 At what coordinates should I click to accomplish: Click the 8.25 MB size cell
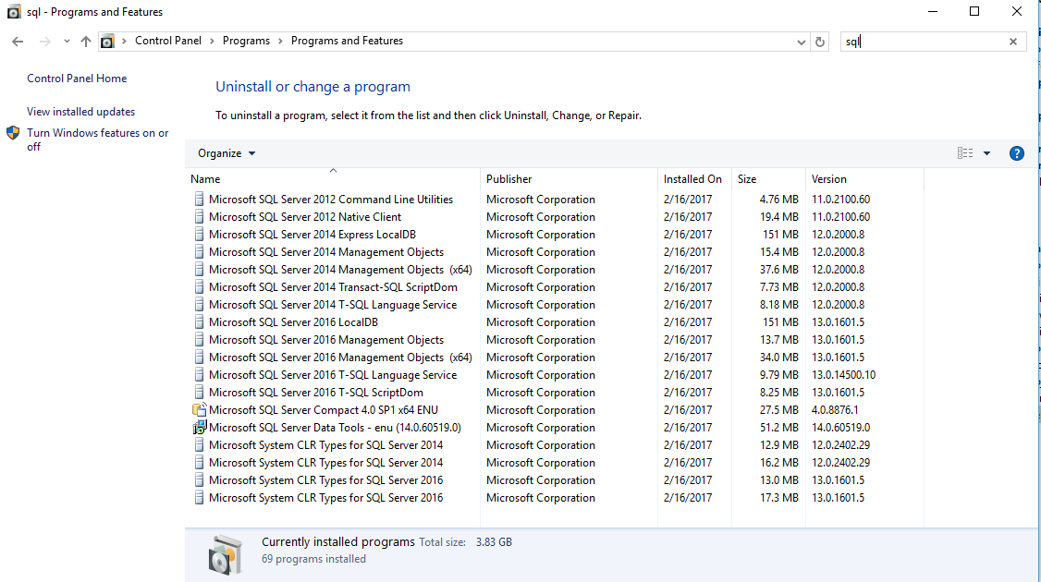[779, 392]
